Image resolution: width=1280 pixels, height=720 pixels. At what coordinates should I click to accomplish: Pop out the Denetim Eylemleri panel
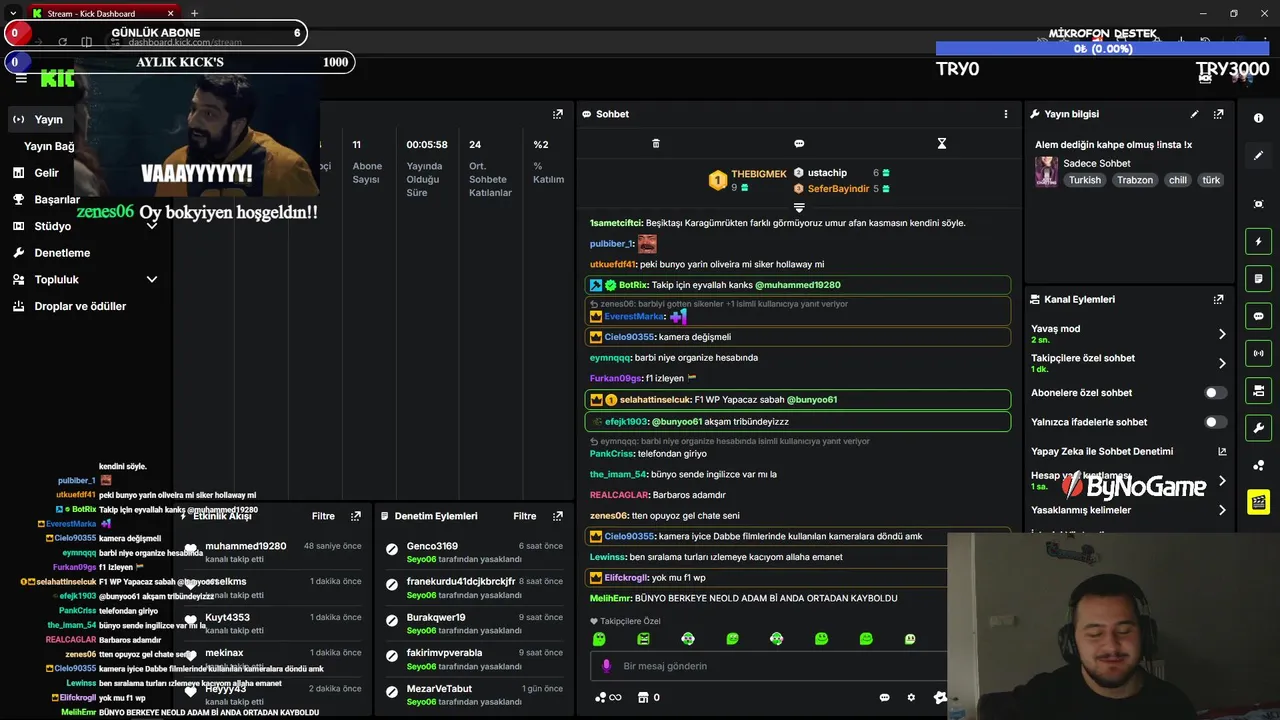click(x=558, y=516)
